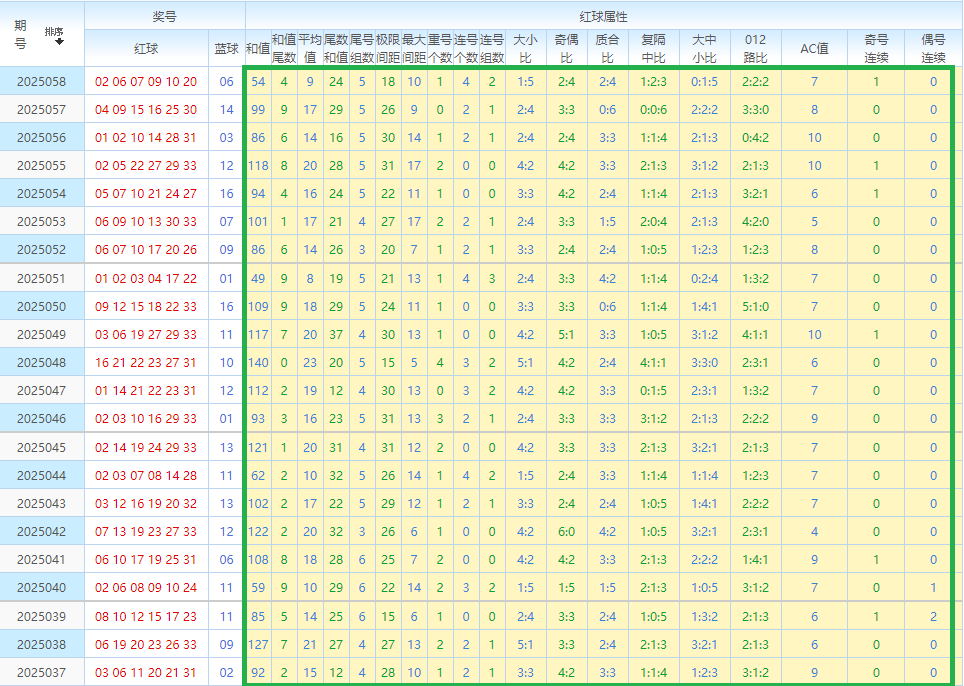The width and height of the screenshot is (964, 686).
Task: Click blue ball 16 in row 2025054
Action: [226, 194]
